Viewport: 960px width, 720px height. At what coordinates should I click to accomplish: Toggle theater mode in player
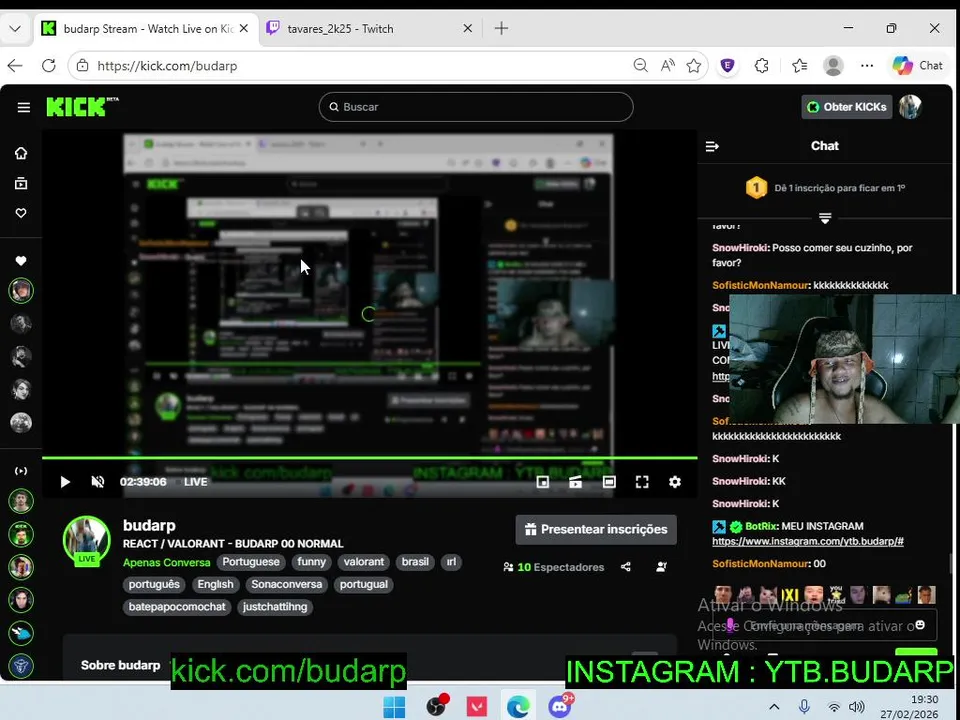click(x=609, y=482)
